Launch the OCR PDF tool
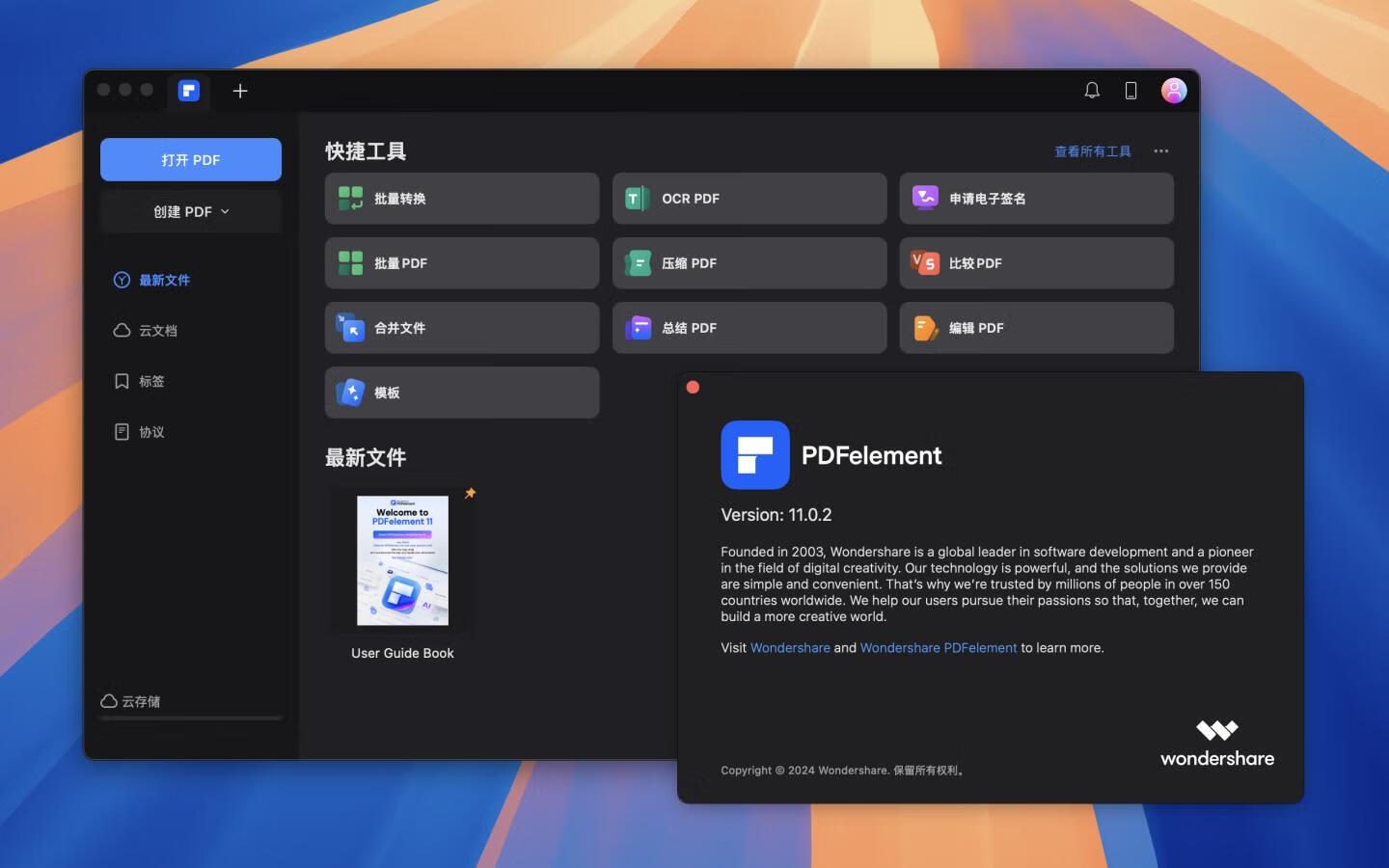Image resolution: width=1389 pixels, height=868 pixels. pos(749,199)
